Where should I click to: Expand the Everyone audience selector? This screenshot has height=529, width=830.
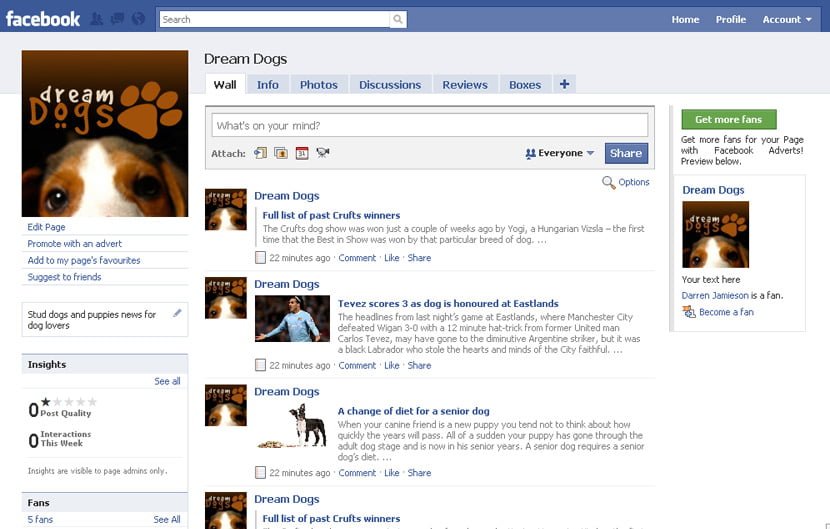560,153
